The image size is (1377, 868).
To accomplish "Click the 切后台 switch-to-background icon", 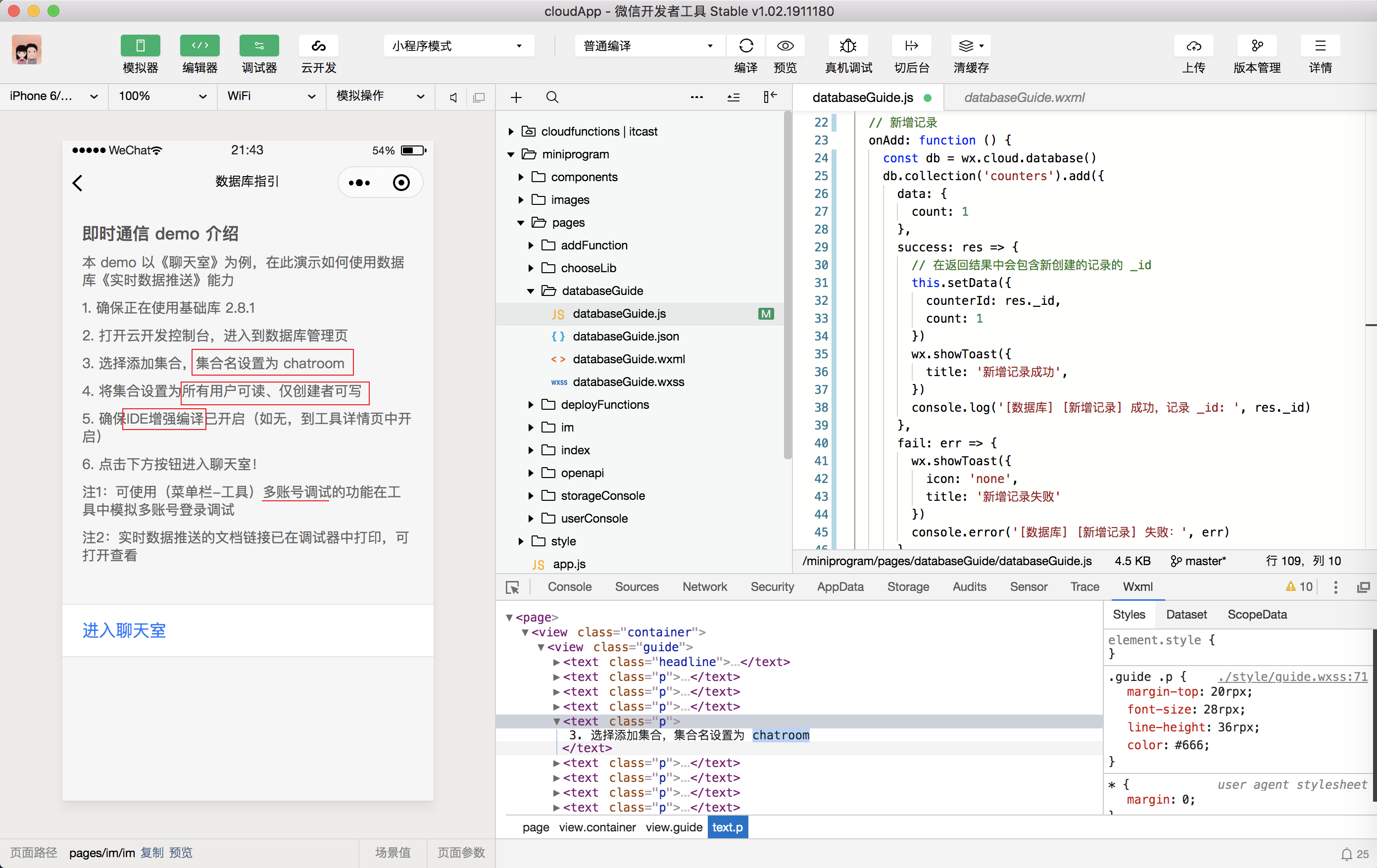I will [x=912, y=46].
